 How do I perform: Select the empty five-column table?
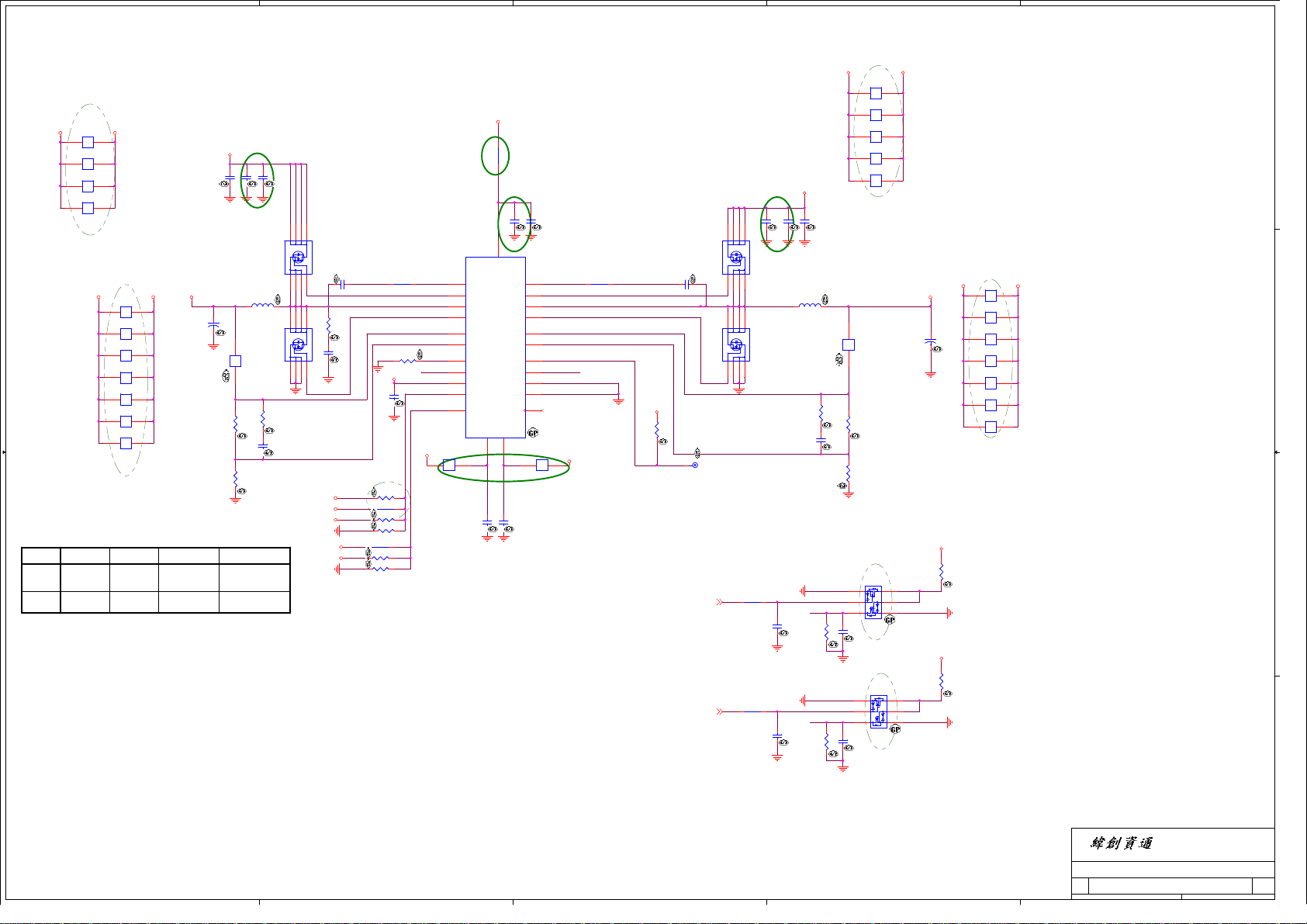coord(156,580)
